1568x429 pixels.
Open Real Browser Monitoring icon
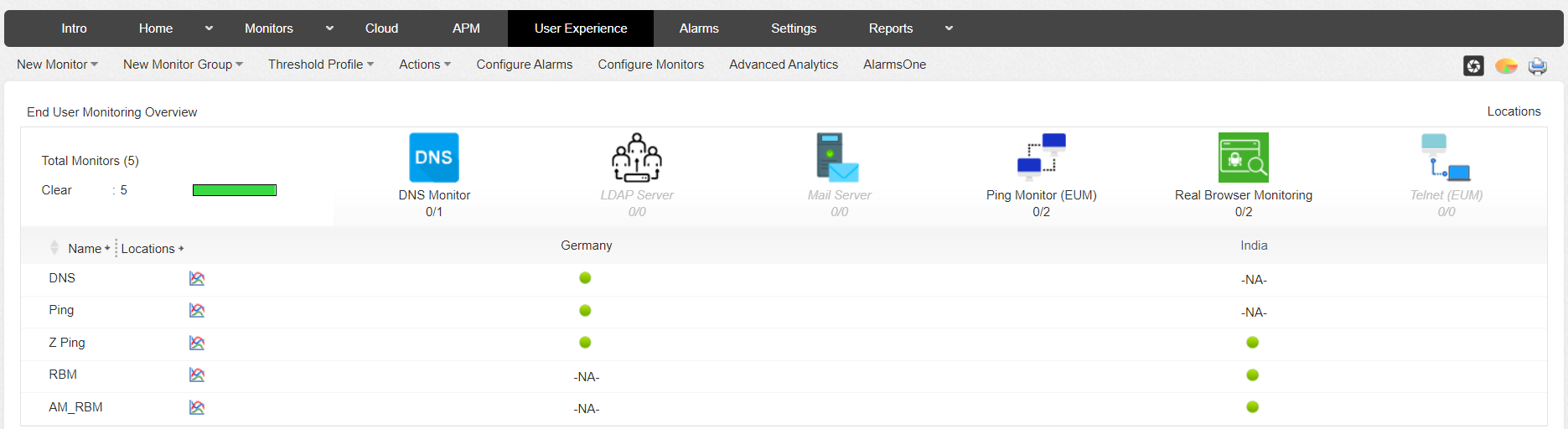point(1243,158)
